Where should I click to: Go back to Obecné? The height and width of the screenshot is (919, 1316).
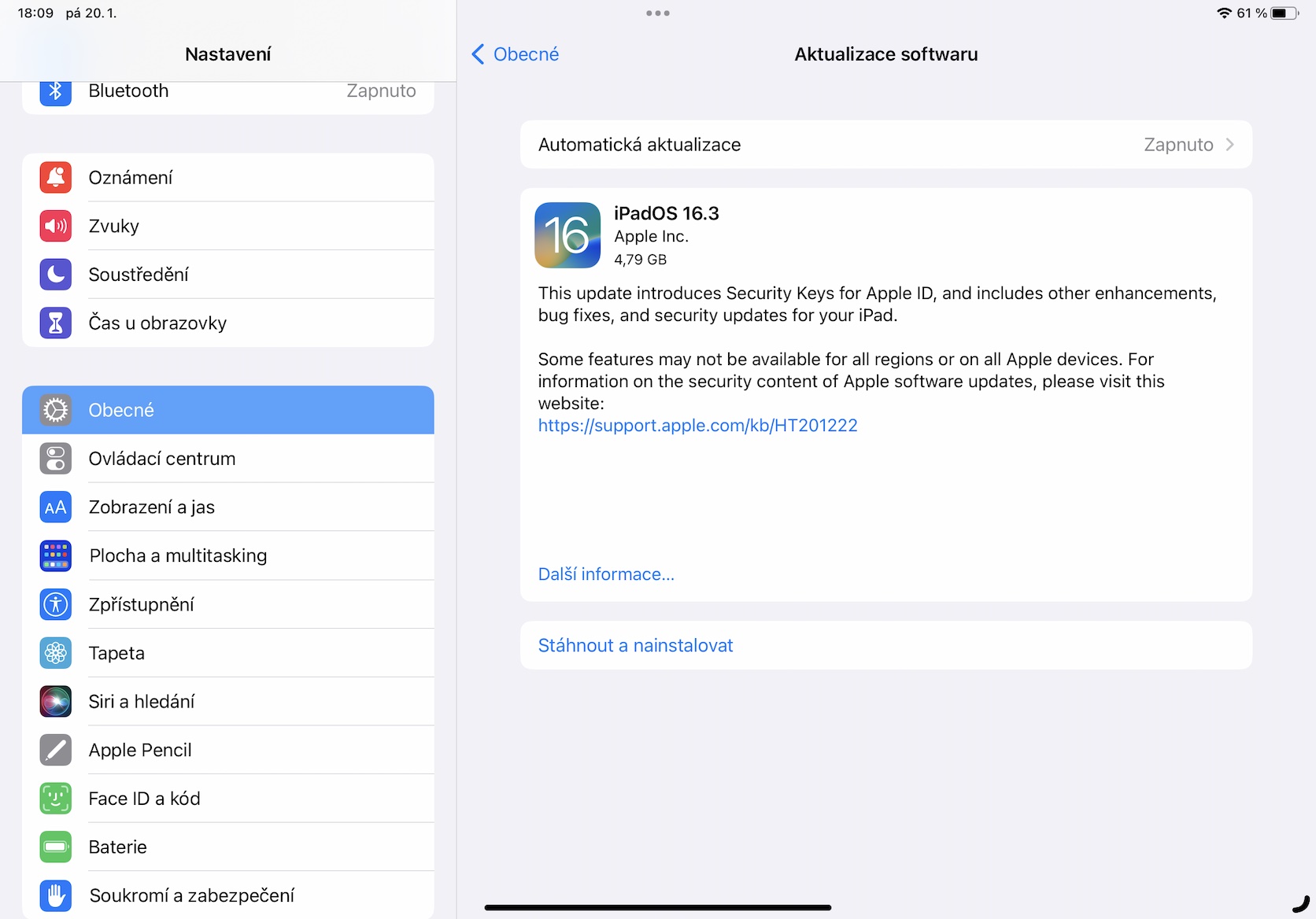tap(515, 54)
